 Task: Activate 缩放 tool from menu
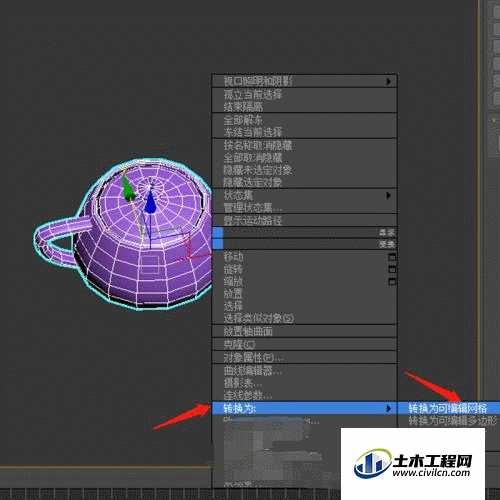click(304, 282)
